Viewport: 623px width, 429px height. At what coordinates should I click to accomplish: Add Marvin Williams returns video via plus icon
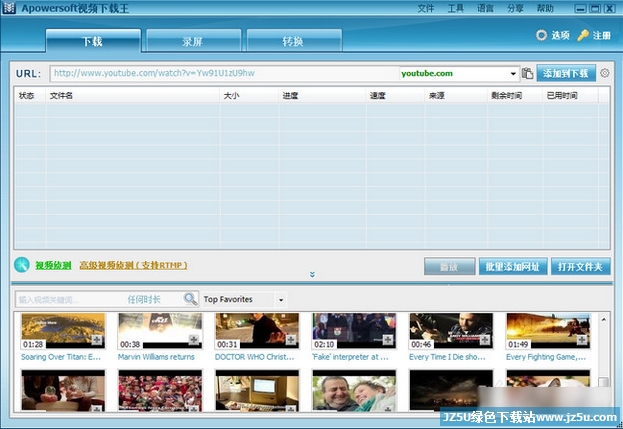(x=193, y=339)
